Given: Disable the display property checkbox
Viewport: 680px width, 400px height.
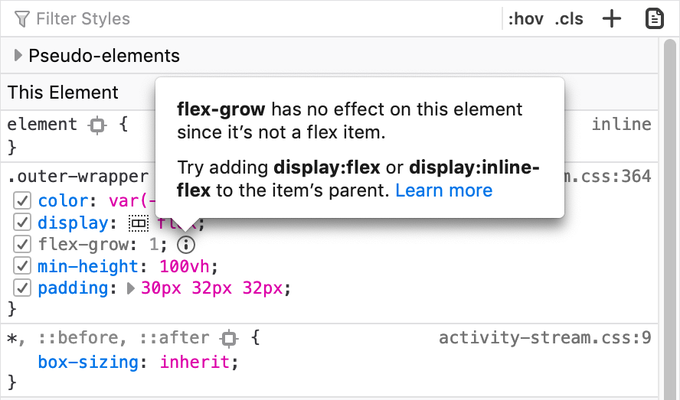Looking at the screenshot, I should [x=23, y=222].
